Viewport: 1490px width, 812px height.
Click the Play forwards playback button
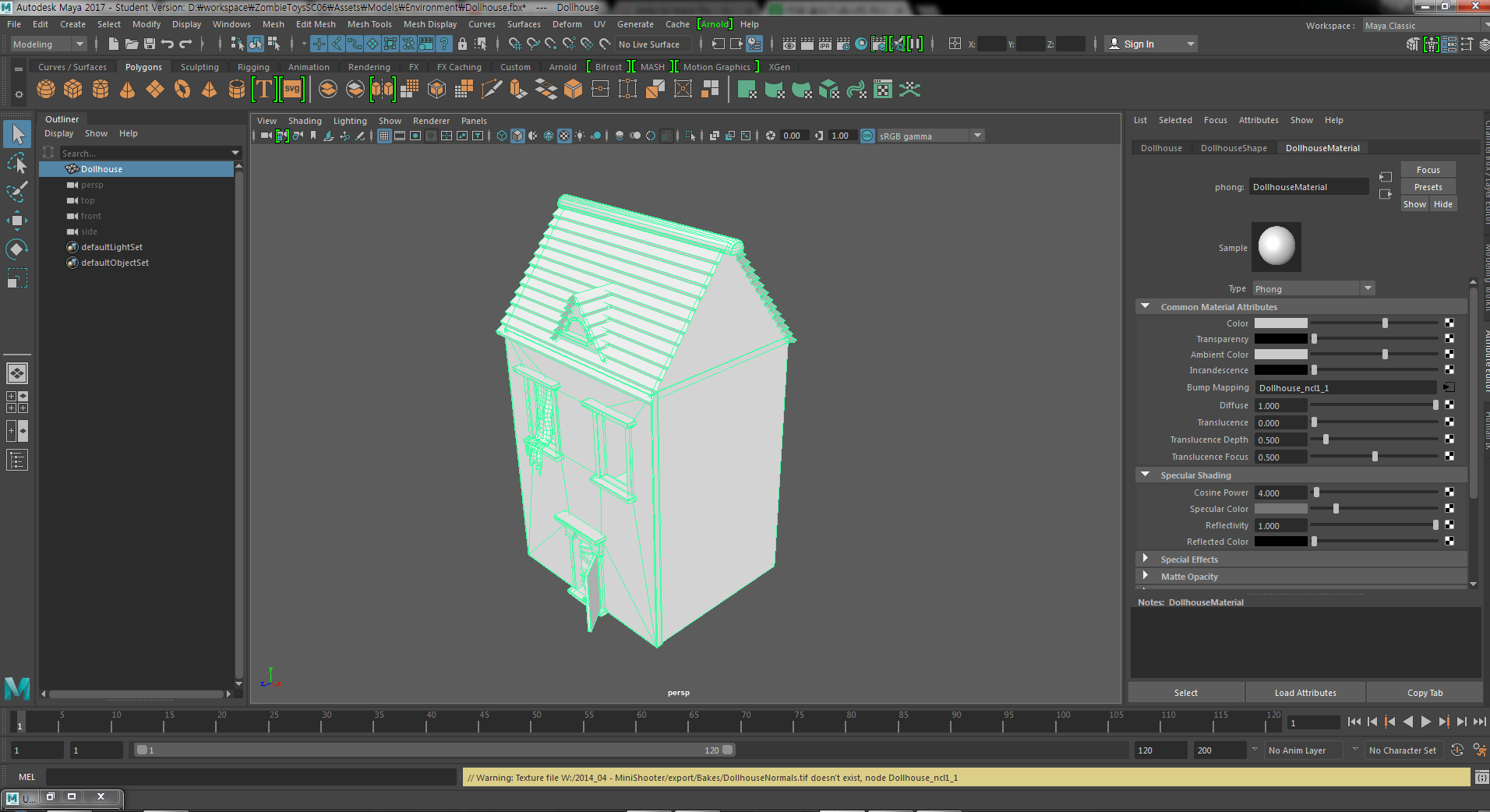point(1425,722)
